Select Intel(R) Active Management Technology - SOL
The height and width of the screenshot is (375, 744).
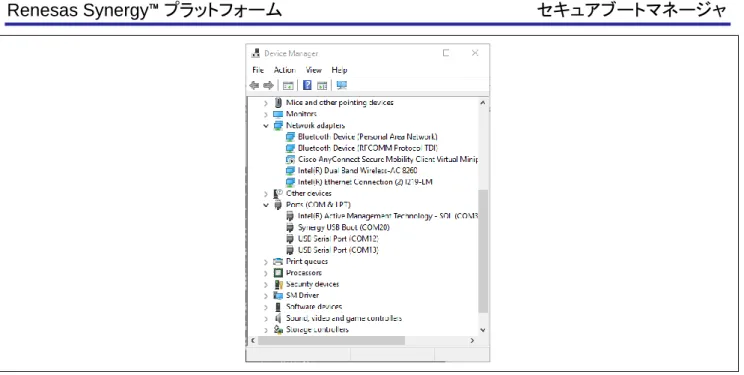click(x=387, y=216)
